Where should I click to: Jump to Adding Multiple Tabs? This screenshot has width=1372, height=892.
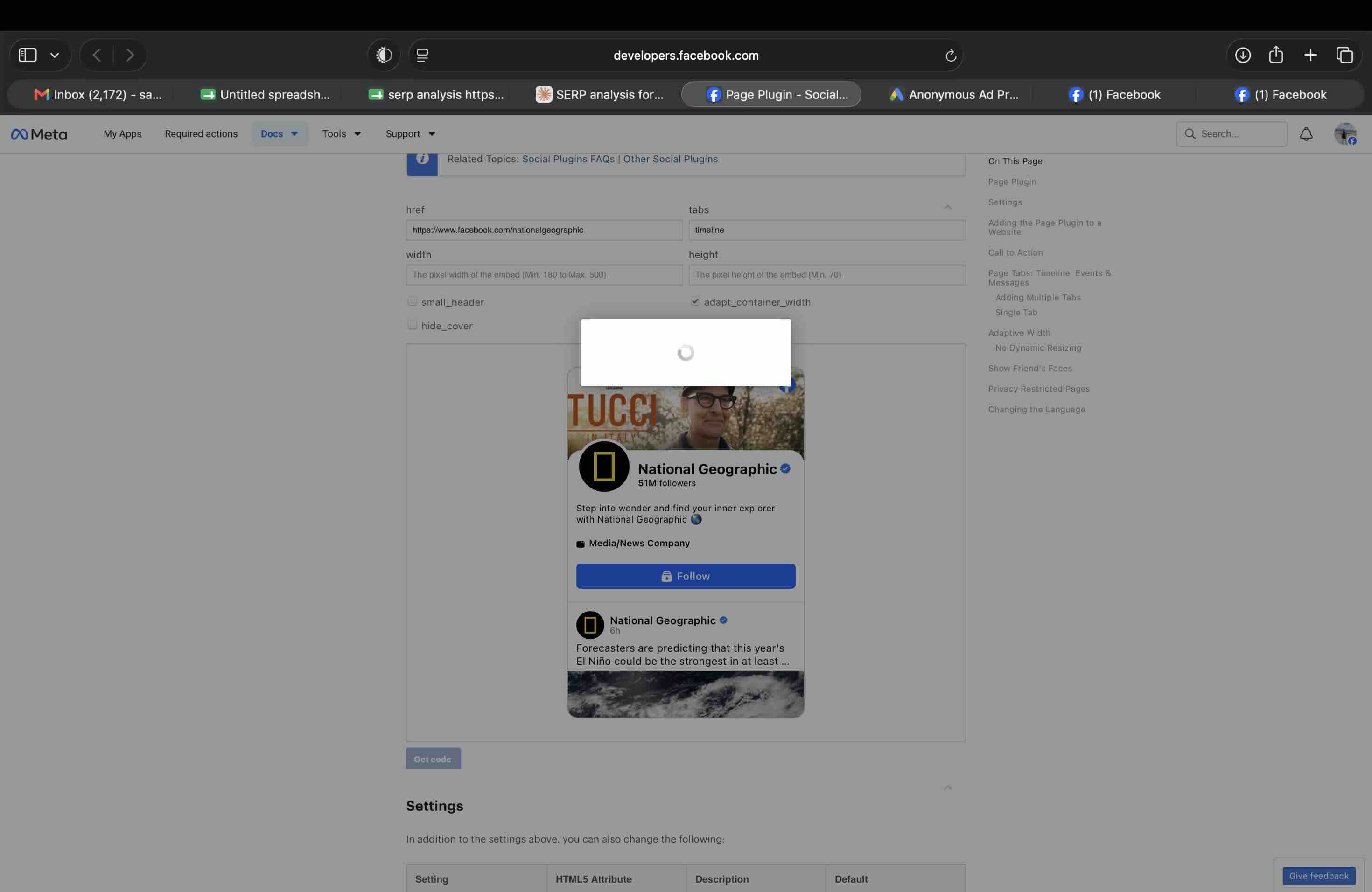tap(1038, 297)
